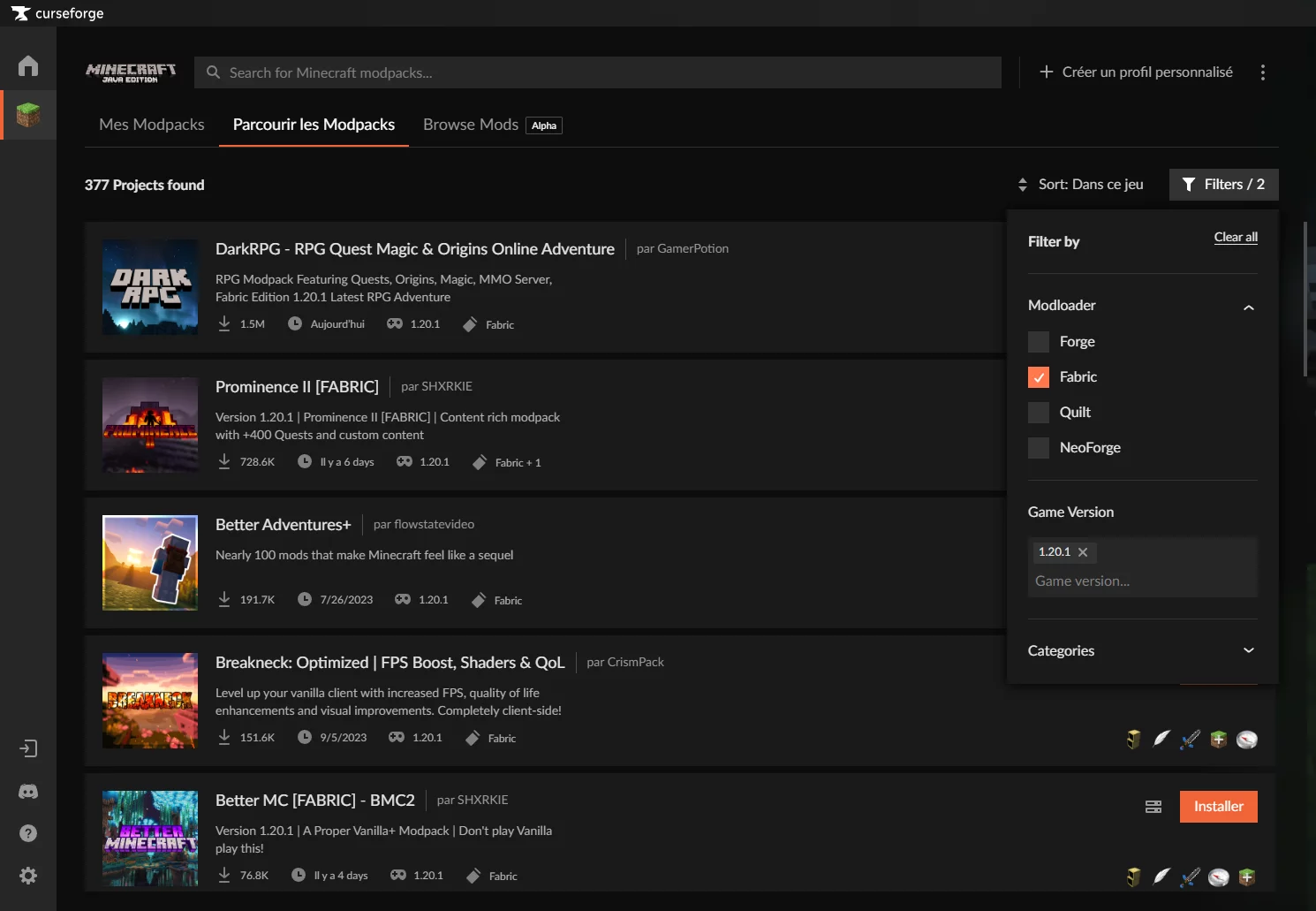Click the server pack icon beside Installer
The height and width of the screenshot is (911, 1316).
click(1153, 807)
